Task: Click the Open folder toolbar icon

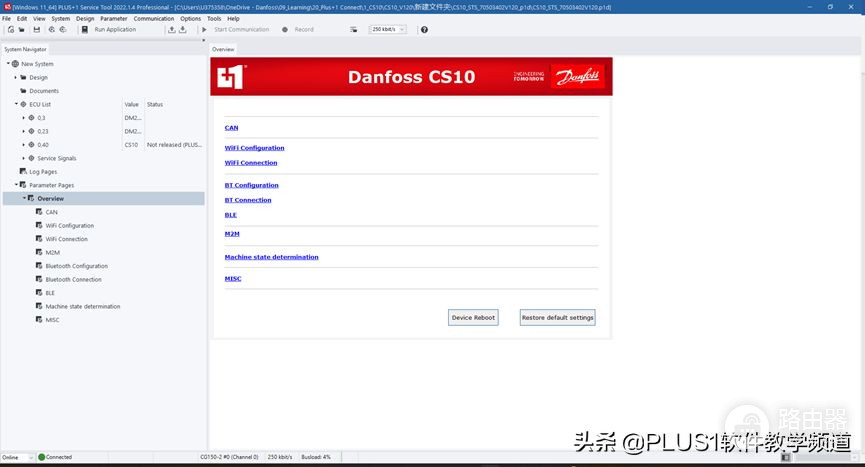Action: tap(22, 30)
